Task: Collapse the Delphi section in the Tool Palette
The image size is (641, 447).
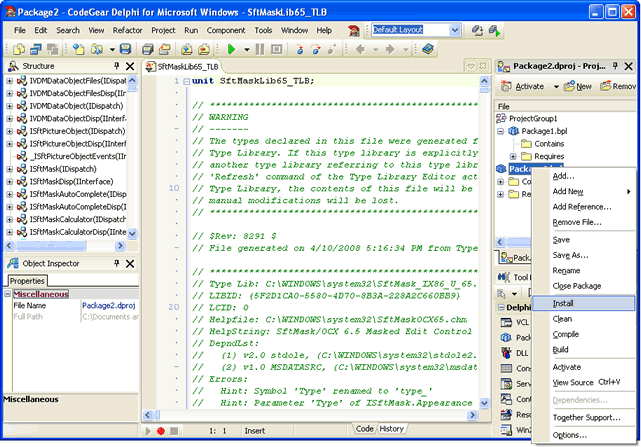Action: coord(501,307)
